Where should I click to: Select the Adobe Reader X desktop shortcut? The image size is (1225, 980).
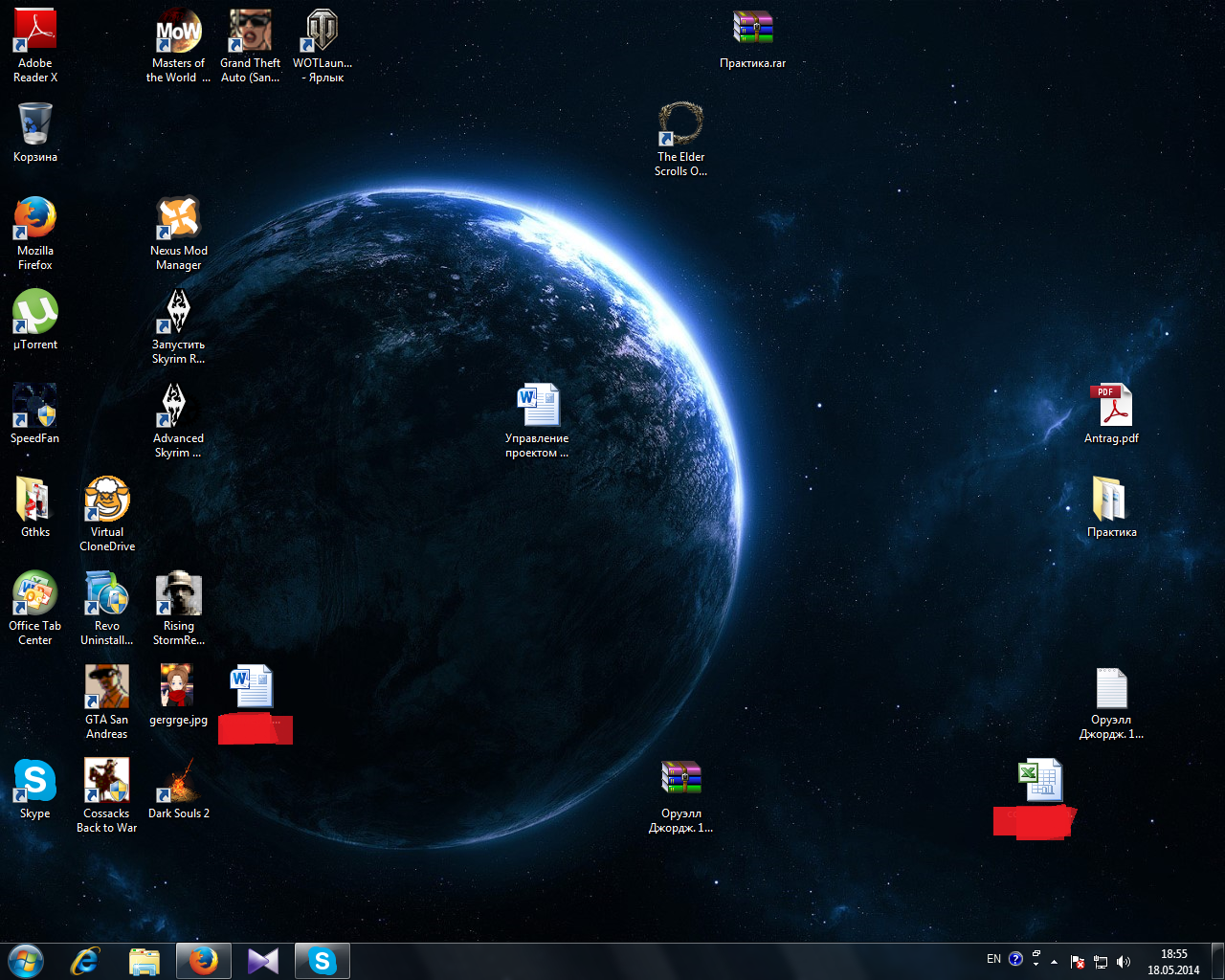click(35, 33)
